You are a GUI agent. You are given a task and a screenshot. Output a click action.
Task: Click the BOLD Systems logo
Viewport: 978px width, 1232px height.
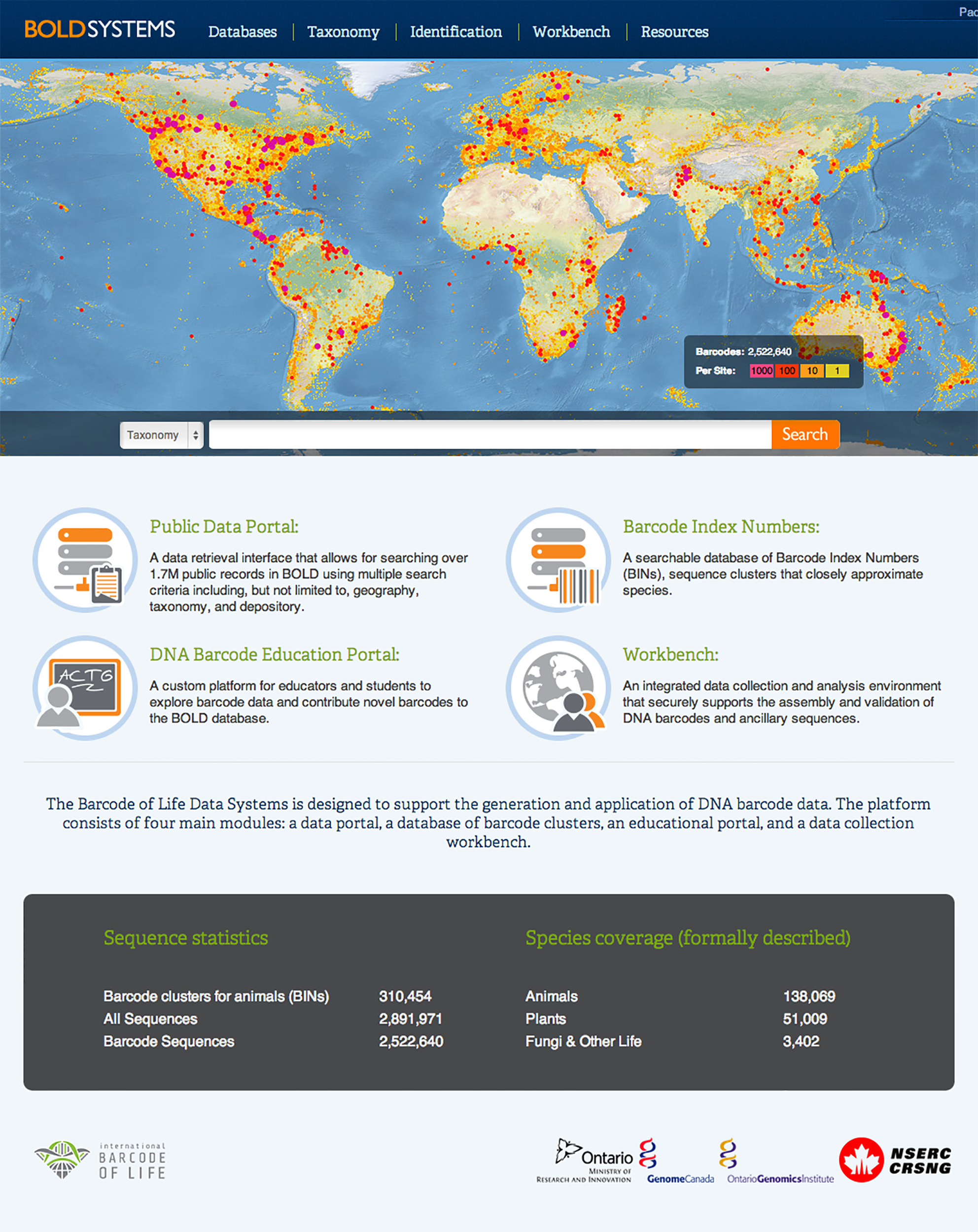click(100, 29)
